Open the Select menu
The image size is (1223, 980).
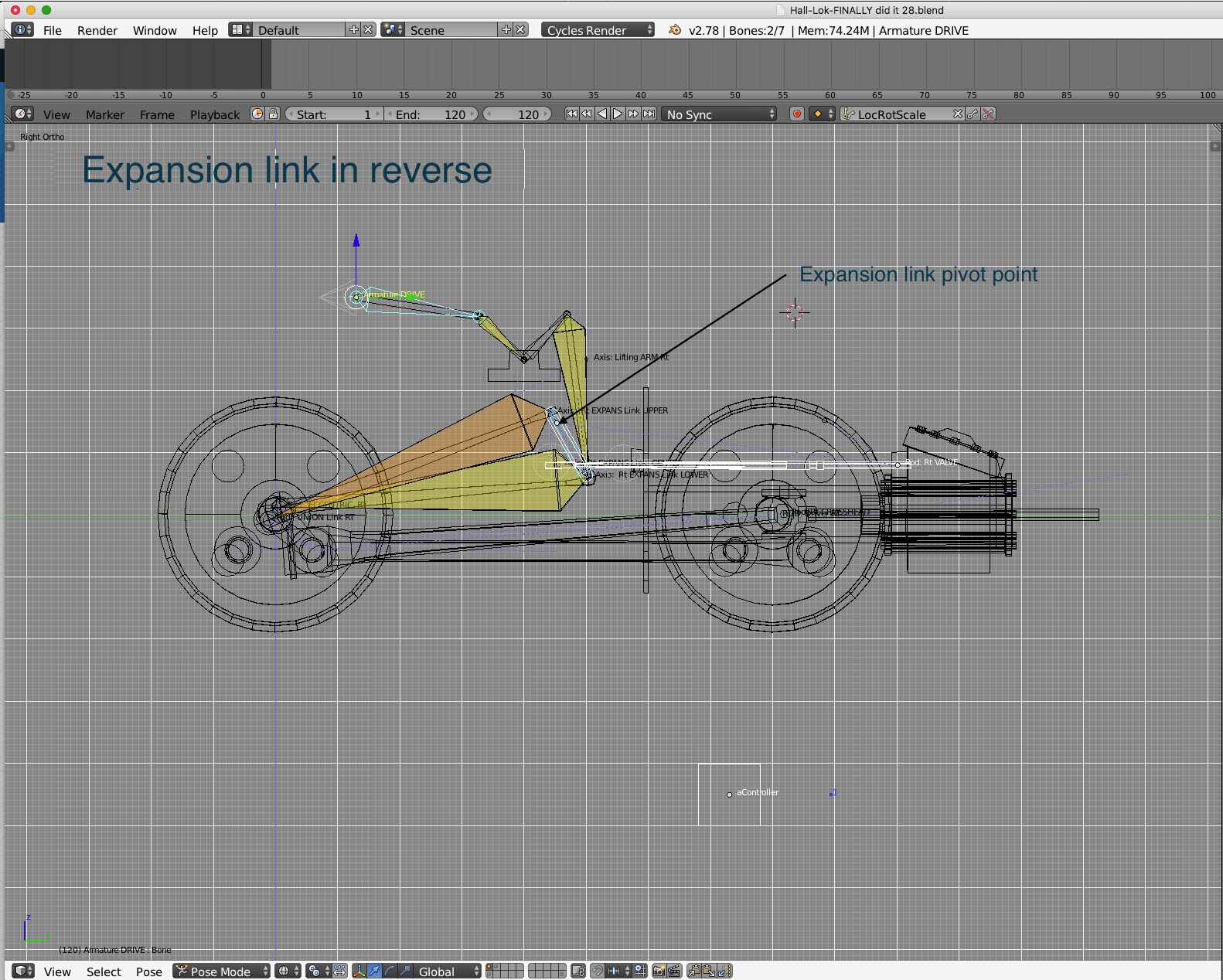(104, 971)
